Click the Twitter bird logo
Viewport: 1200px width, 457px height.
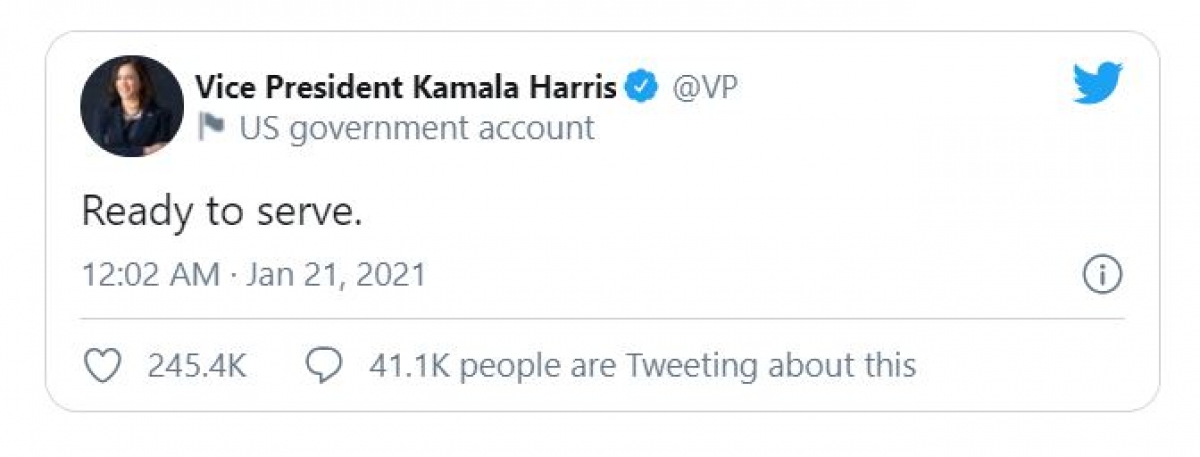[x=1097, y=83]
